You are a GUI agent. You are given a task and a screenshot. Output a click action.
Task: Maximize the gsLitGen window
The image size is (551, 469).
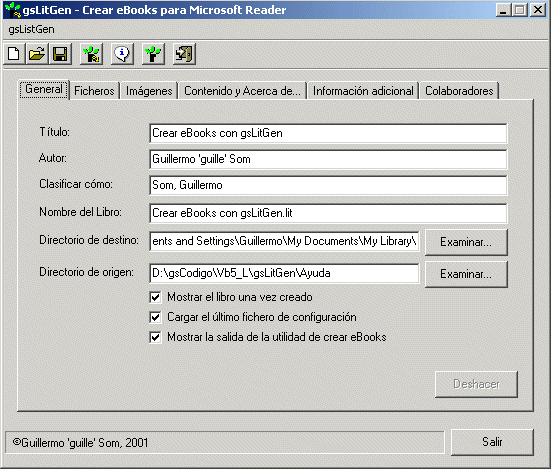(x=520, y=10)
